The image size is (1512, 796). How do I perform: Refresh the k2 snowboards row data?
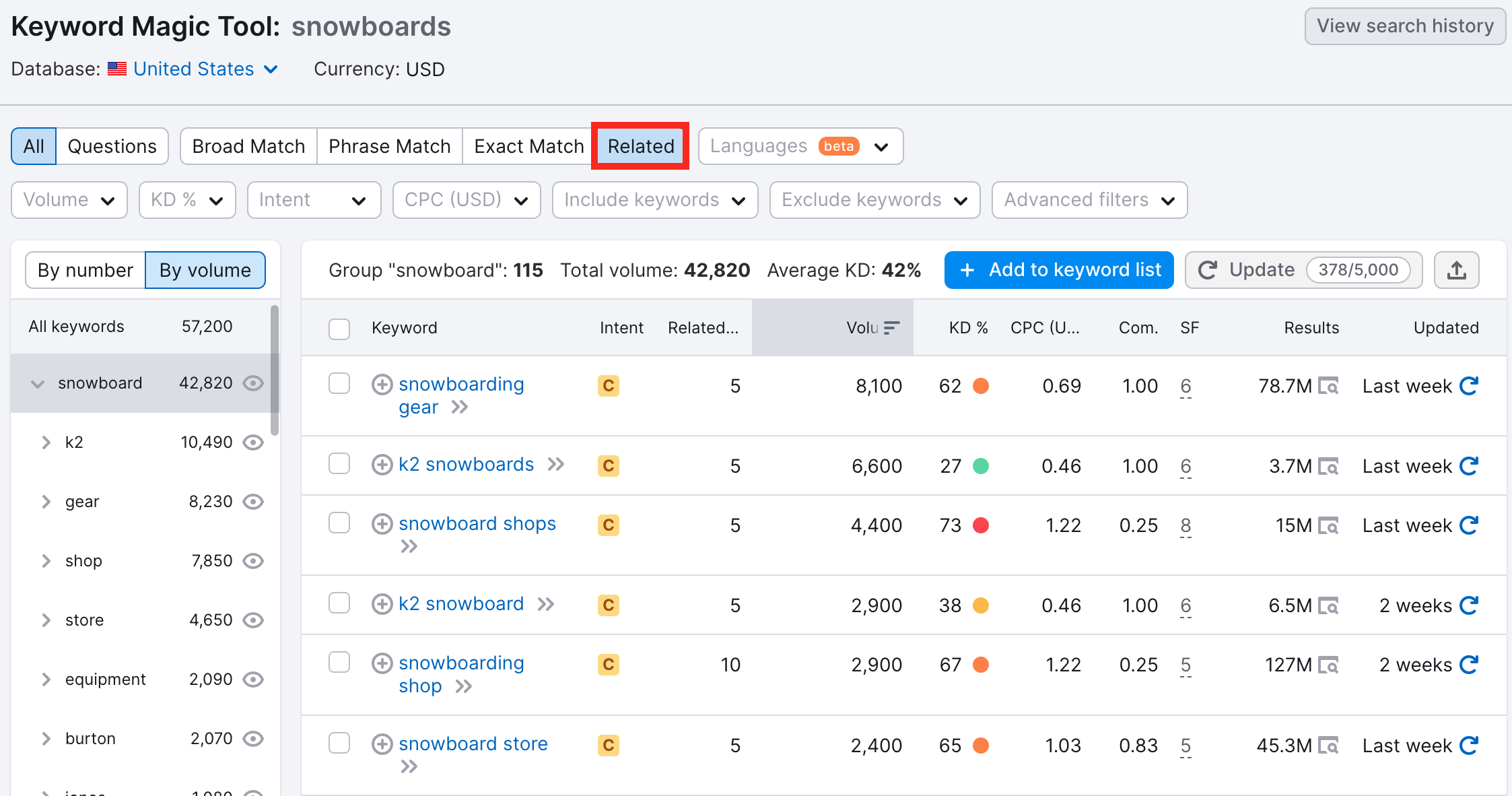tap(1469, 466)
